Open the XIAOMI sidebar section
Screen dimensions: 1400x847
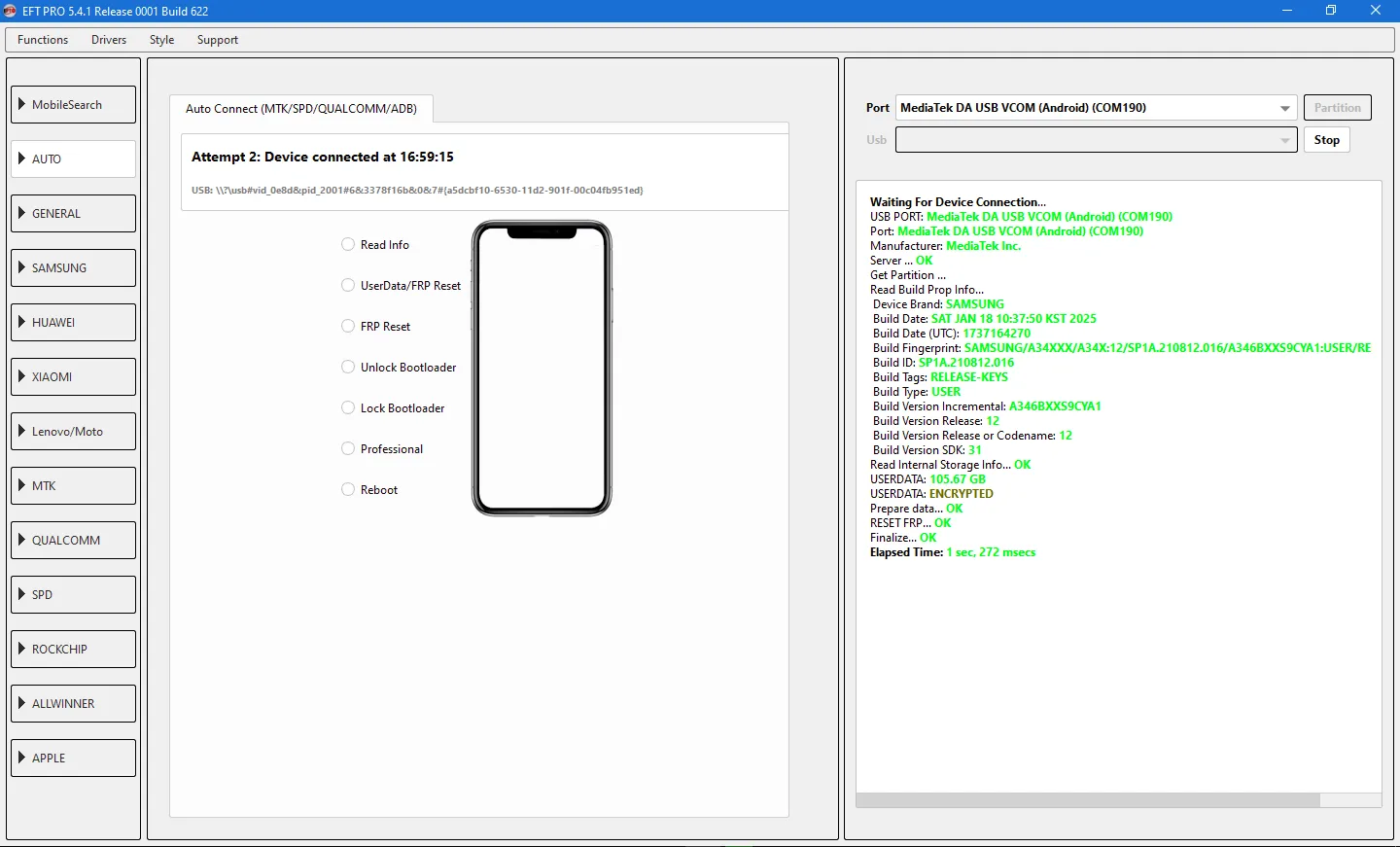pyautogui.click(x=74, y=377)
